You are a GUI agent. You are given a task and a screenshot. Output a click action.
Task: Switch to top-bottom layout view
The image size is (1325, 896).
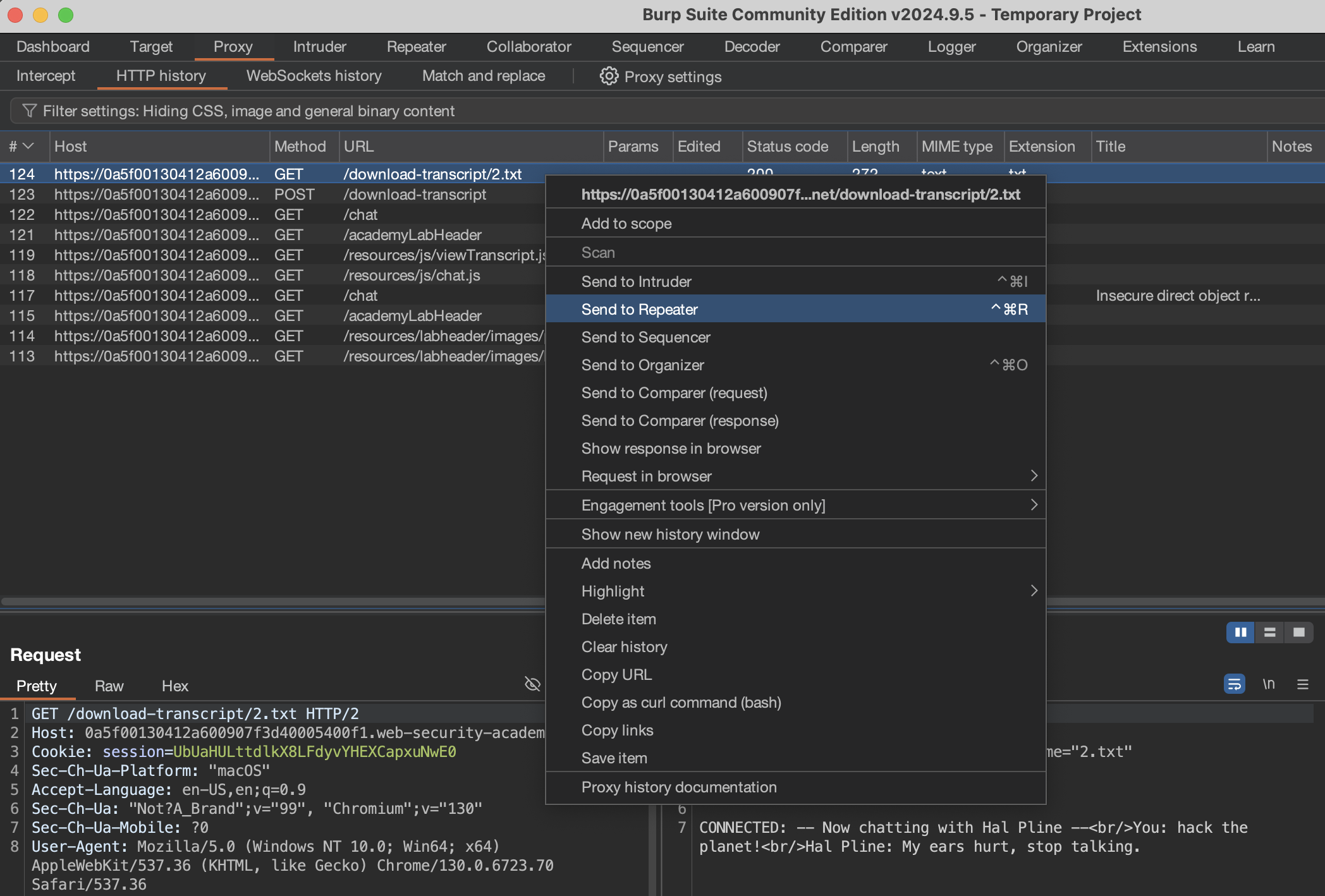point(1269,633)
